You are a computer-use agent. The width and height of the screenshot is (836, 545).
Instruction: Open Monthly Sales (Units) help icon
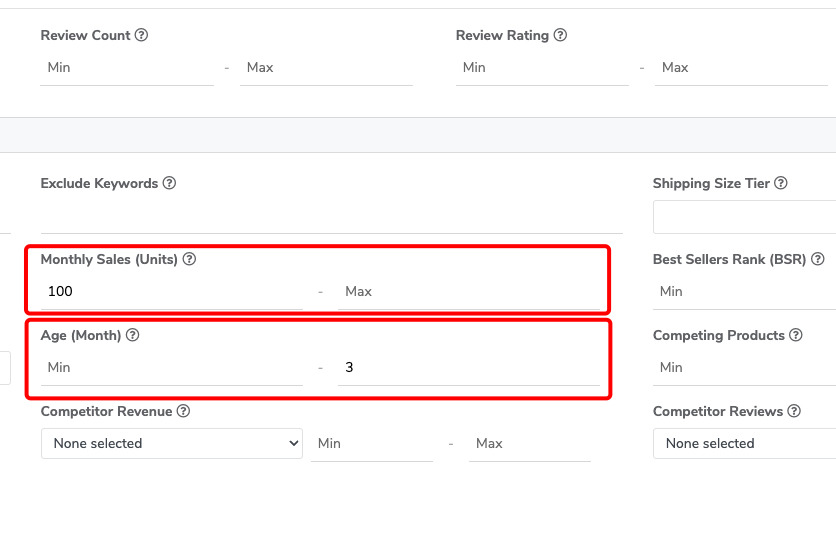(189, 259)
